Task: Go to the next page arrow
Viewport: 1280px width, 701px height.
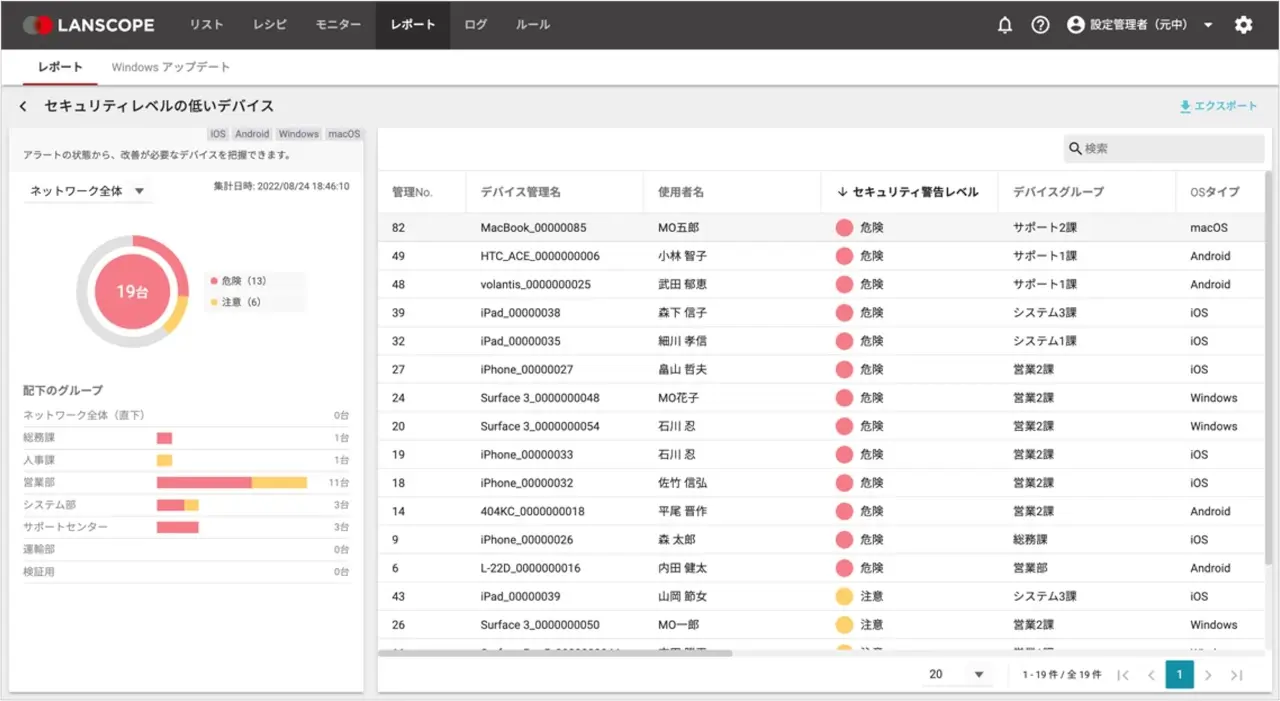Action: [x=1208, y=675]
